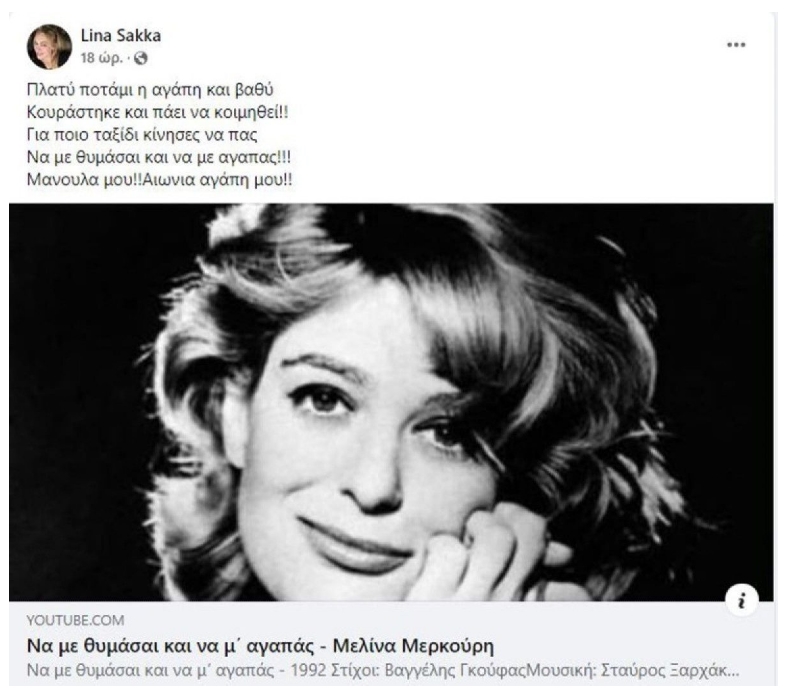Open Lina Sakka's profile picture

[49, 46]
